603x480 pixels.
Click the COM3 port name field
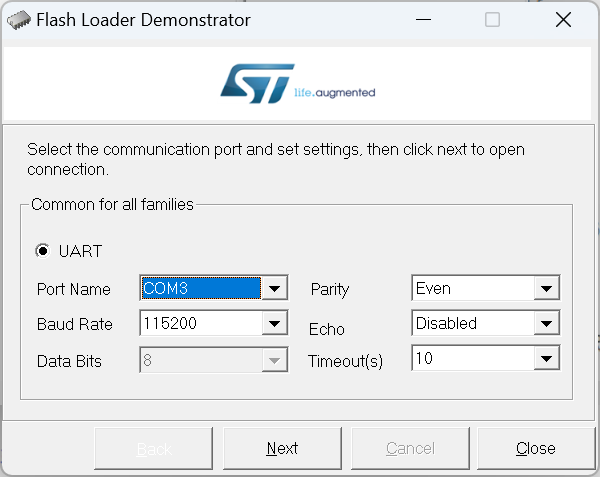201,288
